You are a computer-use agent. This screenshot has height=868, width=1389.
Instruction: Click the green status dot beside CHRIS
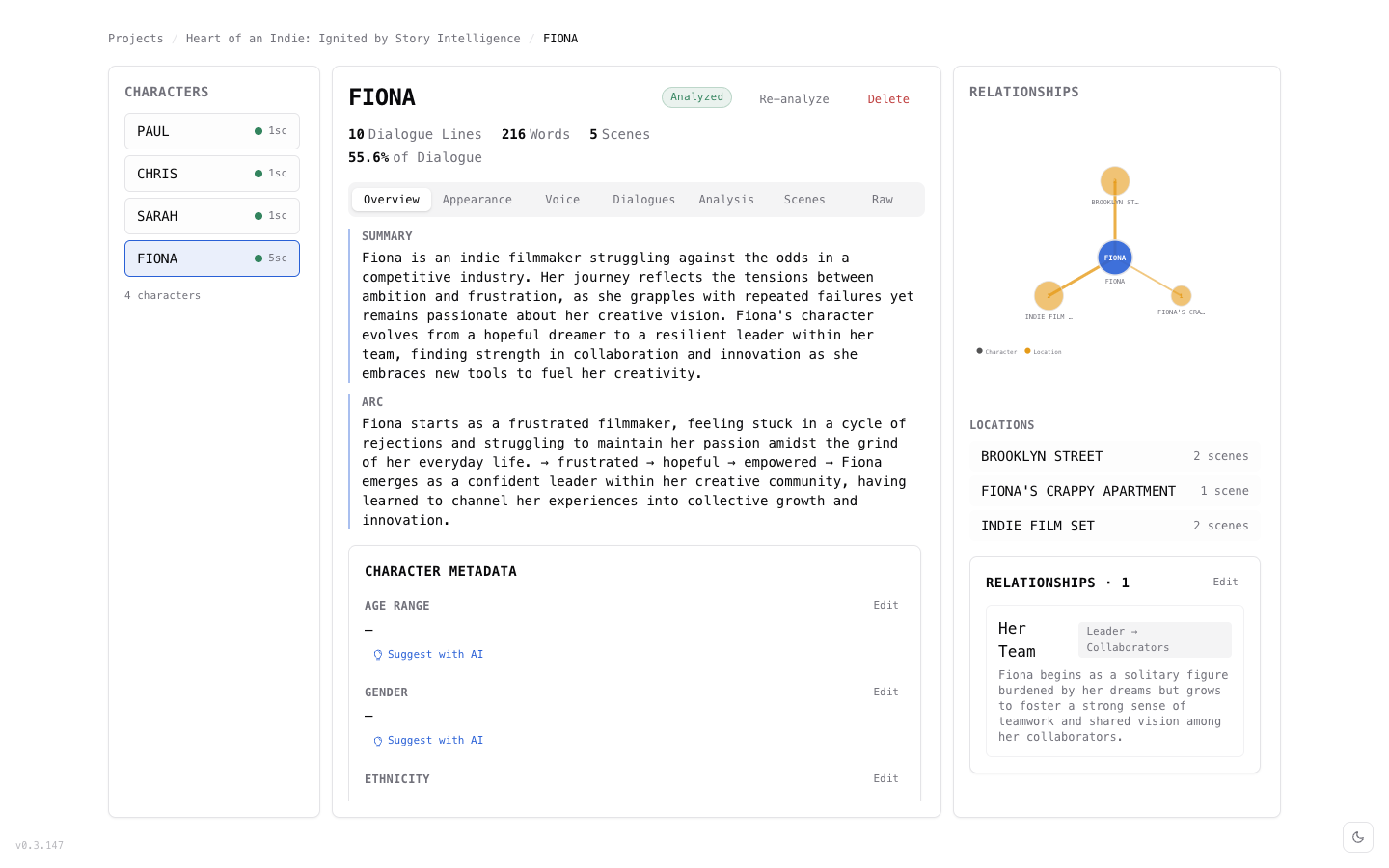(x=258, y=173)
